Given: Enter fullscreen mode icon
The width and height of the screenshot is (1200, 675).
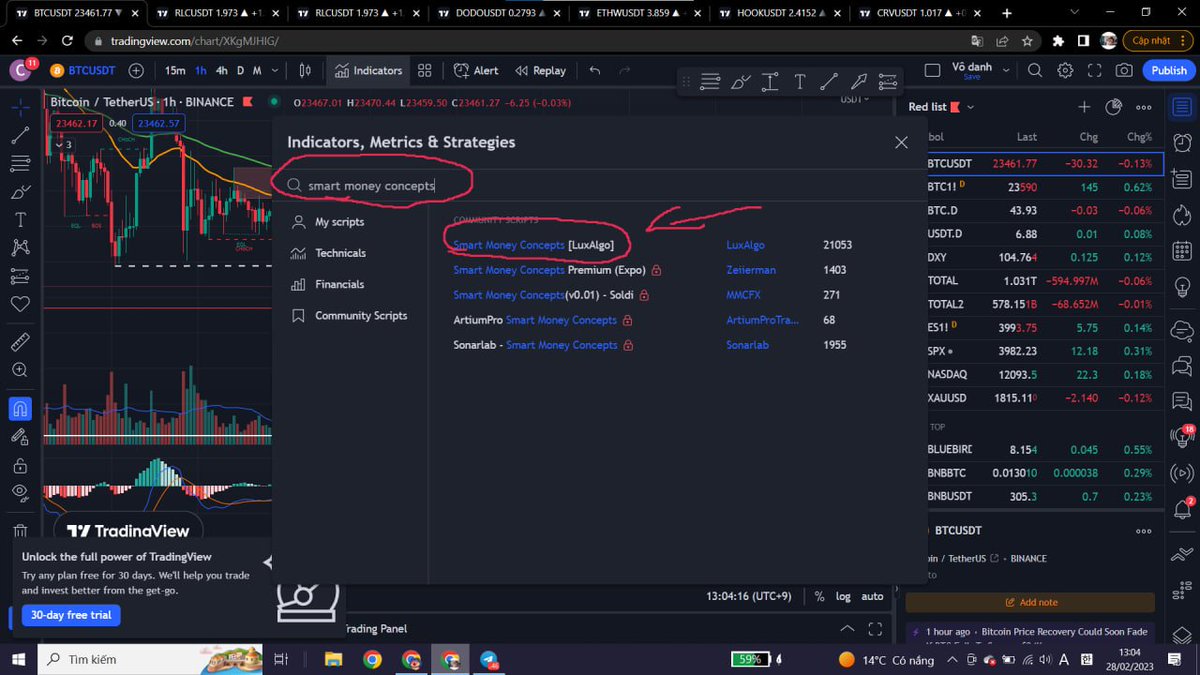Looking at the screenshot, I should pyautogui.click(x=1095, y=70).
